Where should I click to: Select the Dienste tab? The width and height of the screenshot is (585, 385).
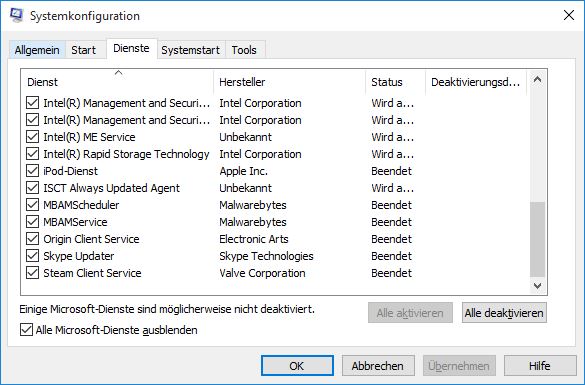(131, 48)
